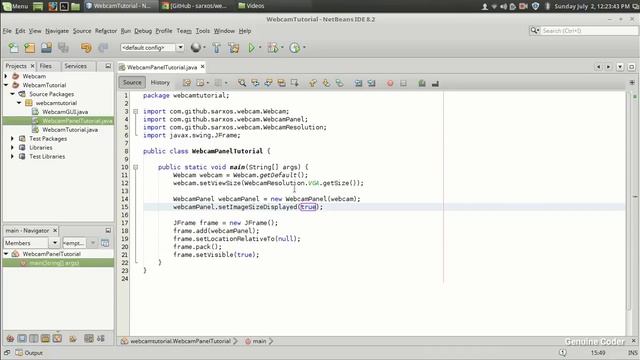The width and height of the screenshot is (640, 360).
Task: Click the Clean and Build icon
Action: (234, 48)
